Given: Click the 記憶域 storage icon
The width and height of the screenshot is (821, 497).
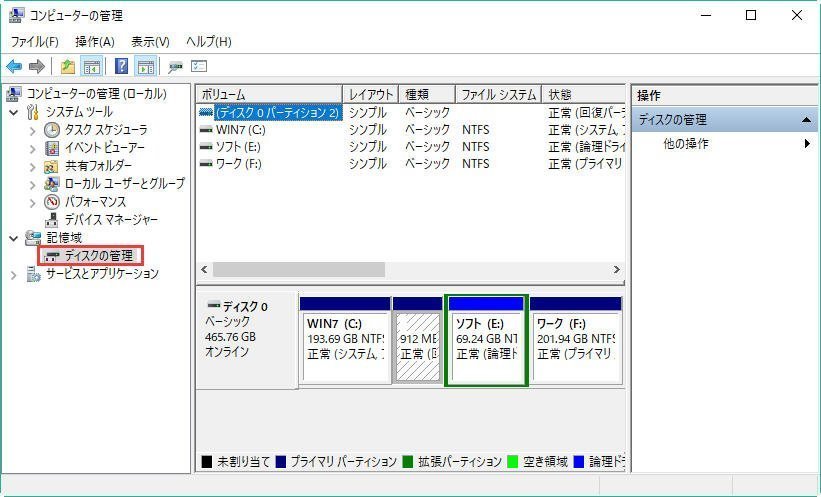Looking at the screenshot, I should (x=33, y=238).
